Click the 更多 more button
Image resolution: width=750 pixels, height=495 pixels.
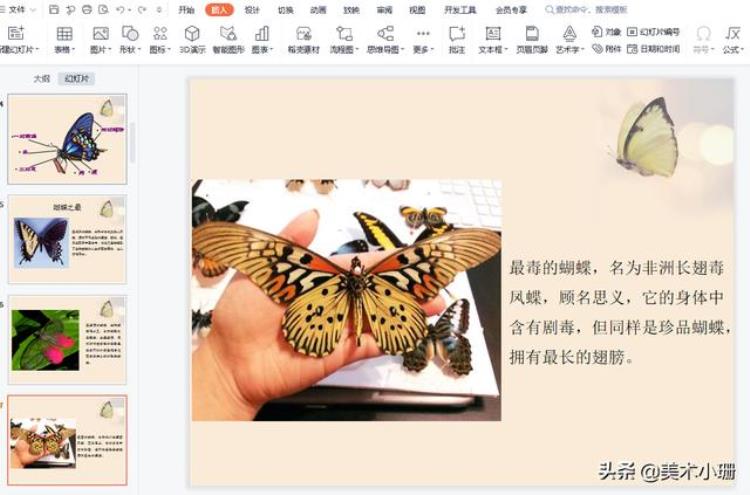click(423, 39)
